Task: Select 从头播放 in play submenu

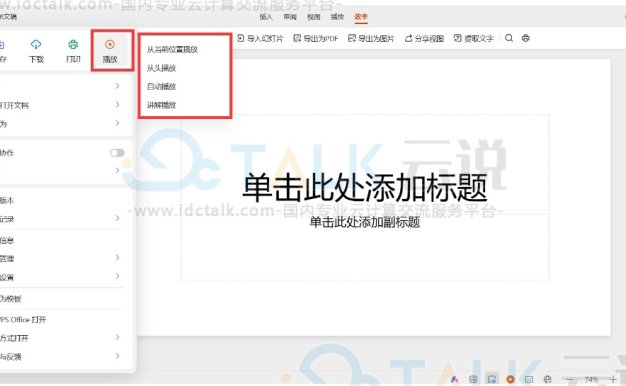Action: click(161, 68)
